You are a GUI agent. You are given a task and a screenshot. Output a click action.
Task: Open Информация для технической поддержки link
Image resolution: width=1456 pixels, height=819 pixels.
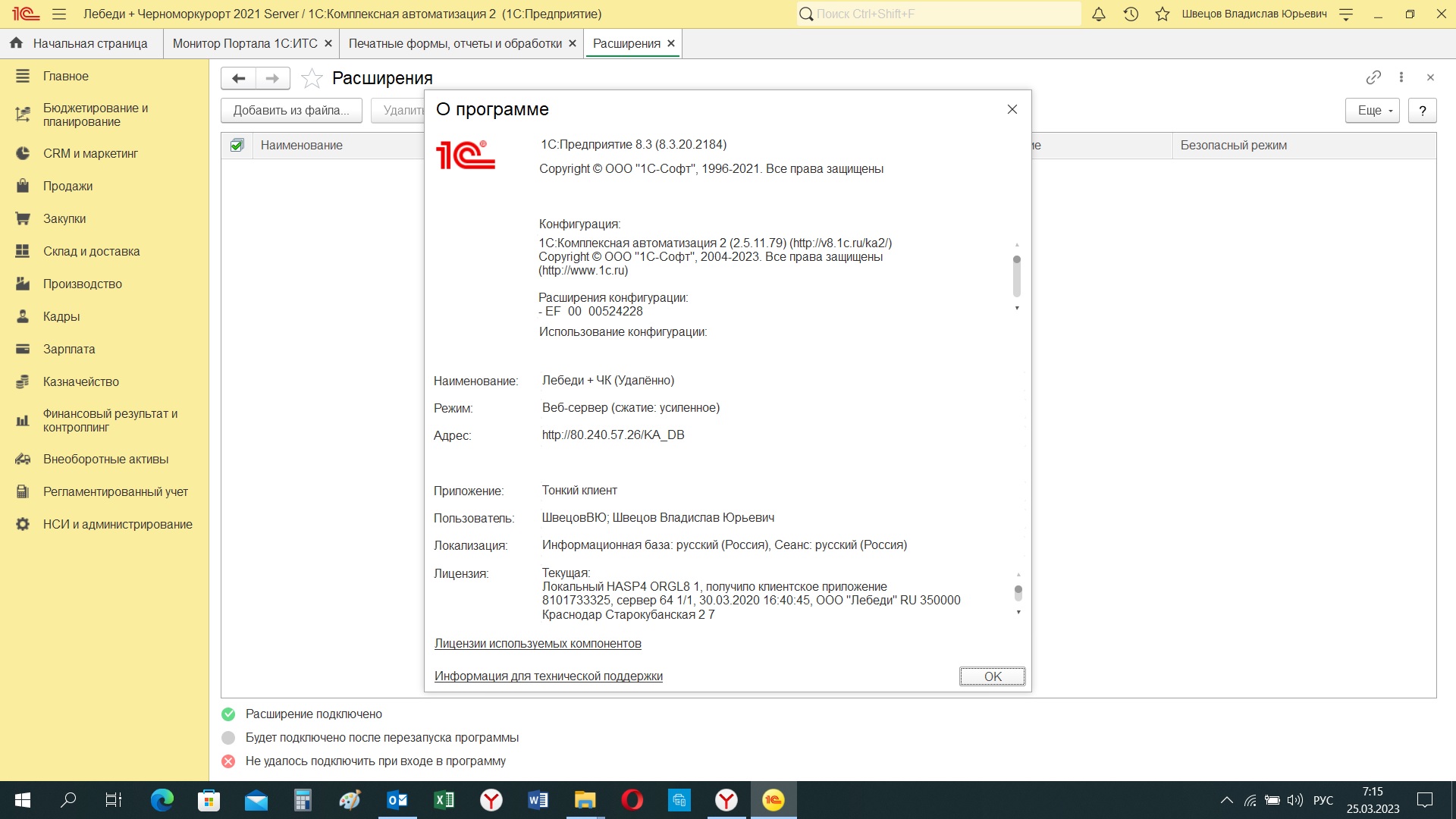coord(548,676)
